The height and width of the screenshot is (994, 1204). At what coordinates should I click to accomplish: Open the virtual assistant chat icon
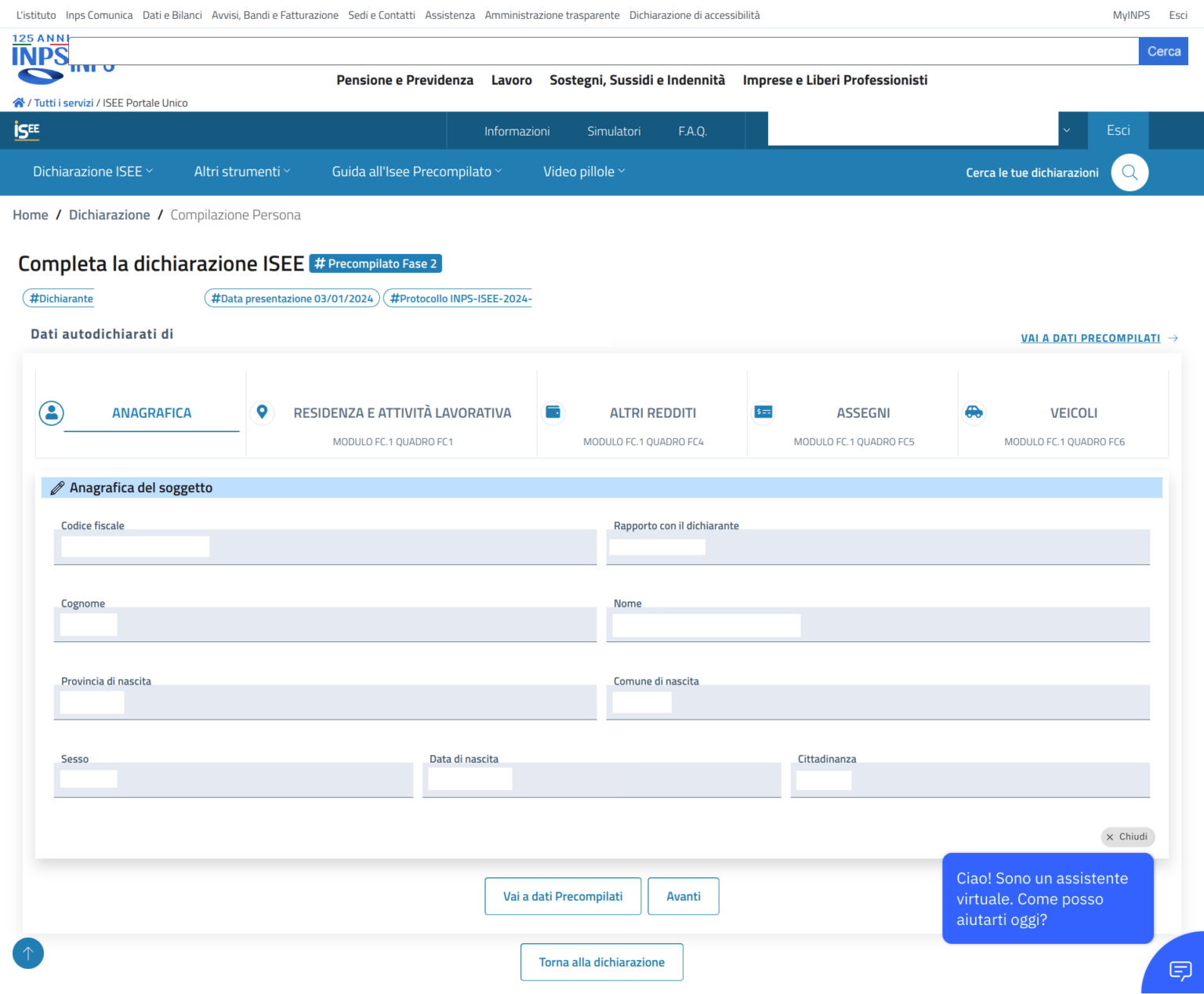click(1180, 970)
